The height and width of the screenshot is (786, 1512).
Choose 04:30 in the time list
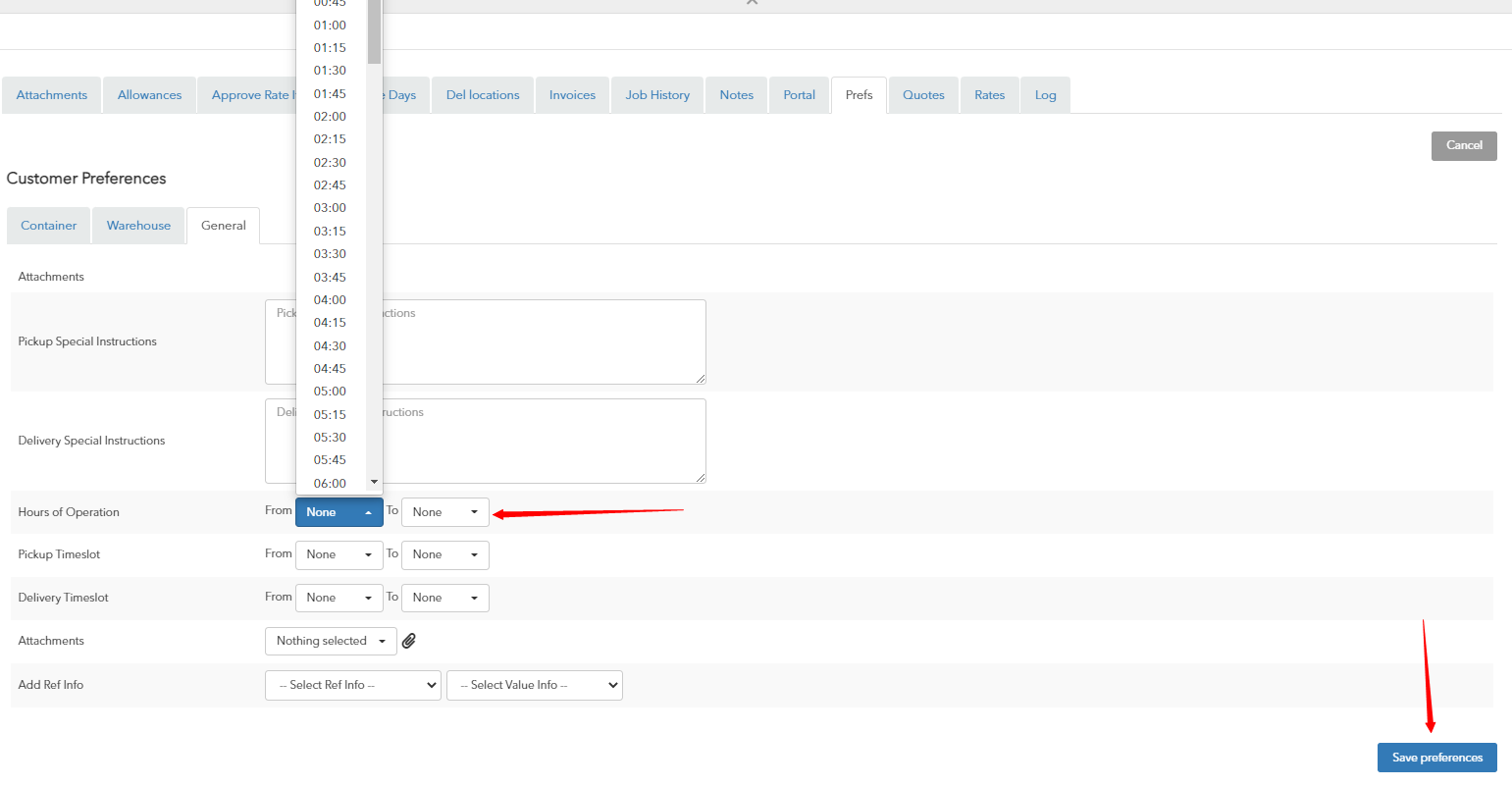coord(332,346)
